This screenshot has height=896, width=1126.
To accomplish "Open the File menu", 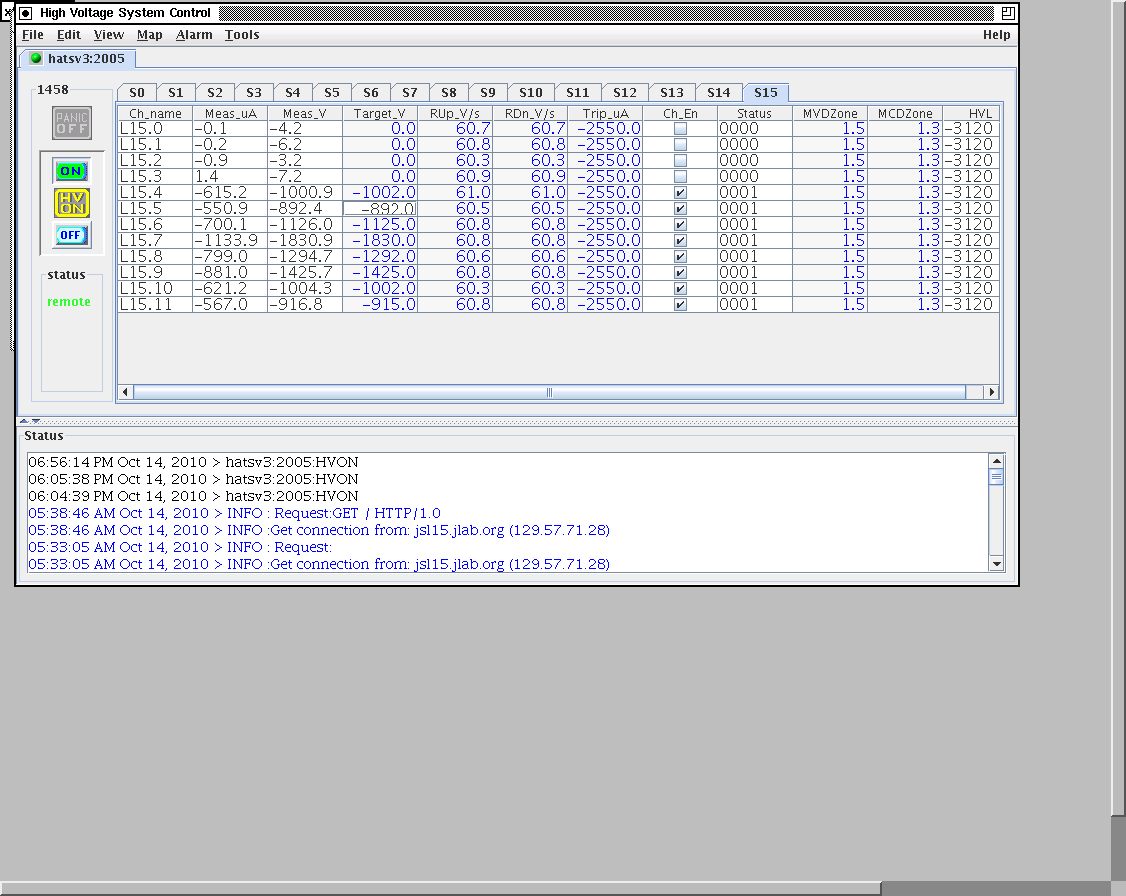I will click(x=32, y=34).
